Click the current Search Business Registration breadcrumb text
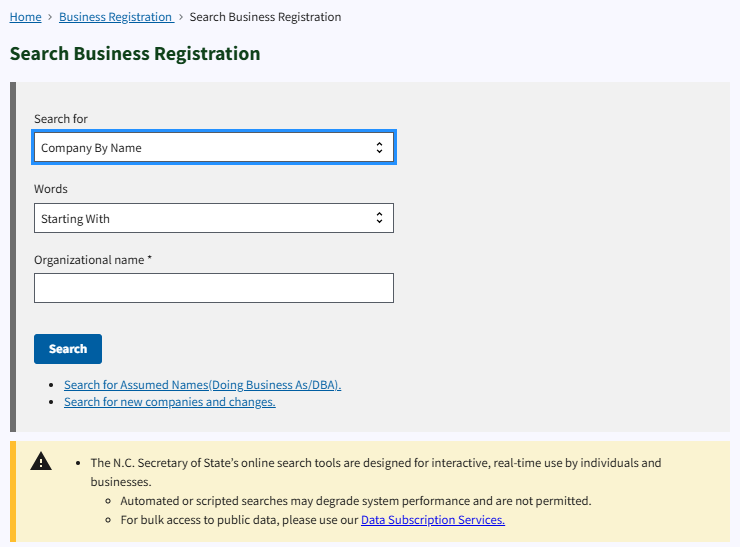 [x=265, y=17]
